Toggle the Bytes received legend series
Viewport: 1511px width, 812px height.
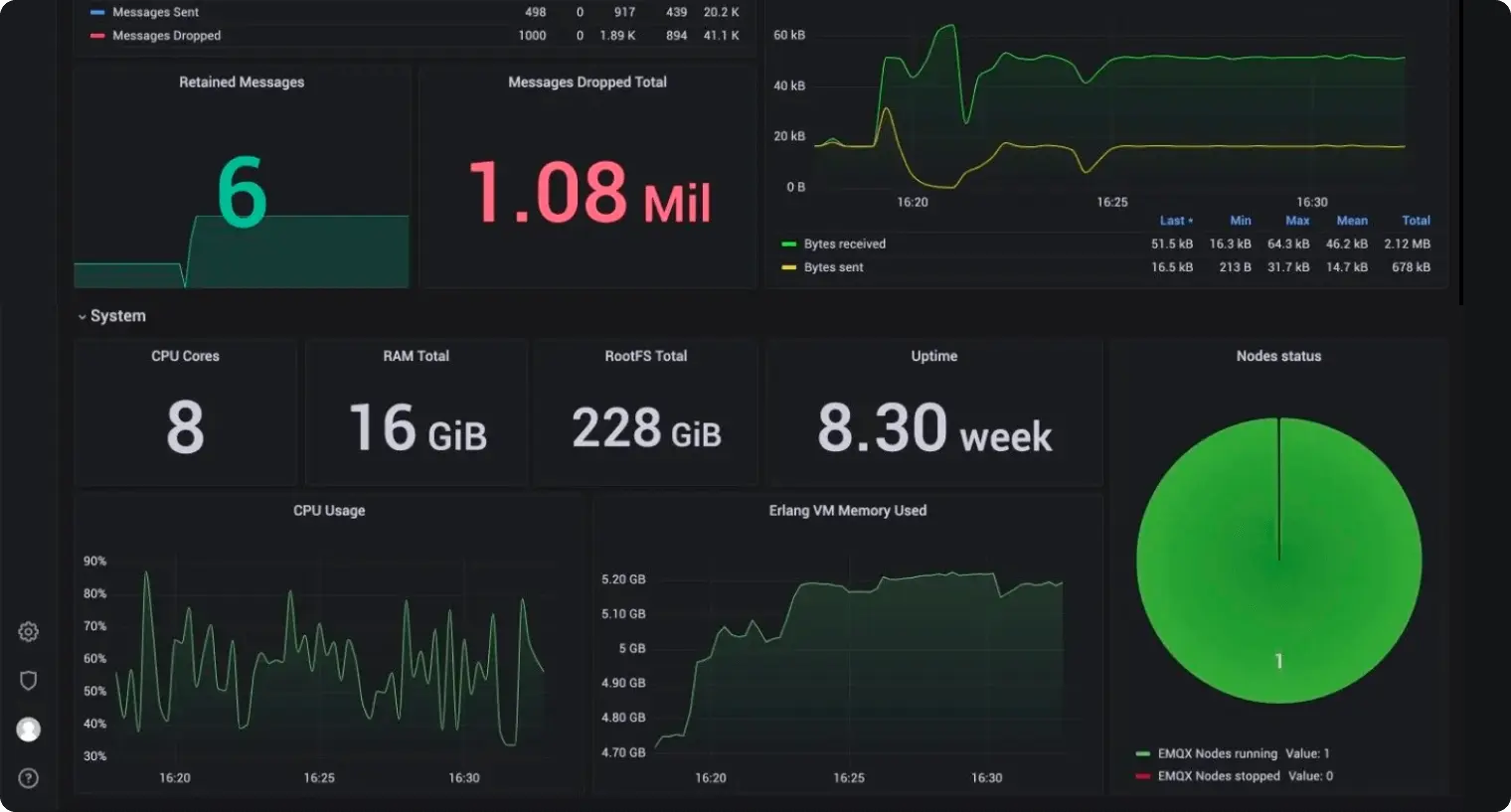844,244
